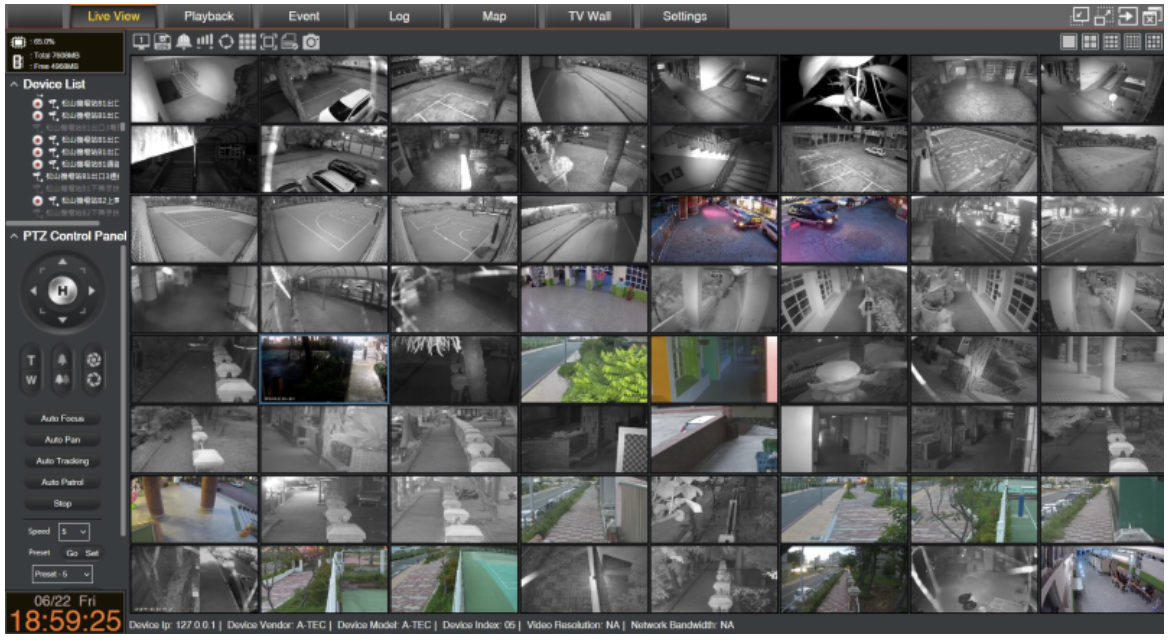
Task: Enable Auto Tracking
Action: coord(62,461)
